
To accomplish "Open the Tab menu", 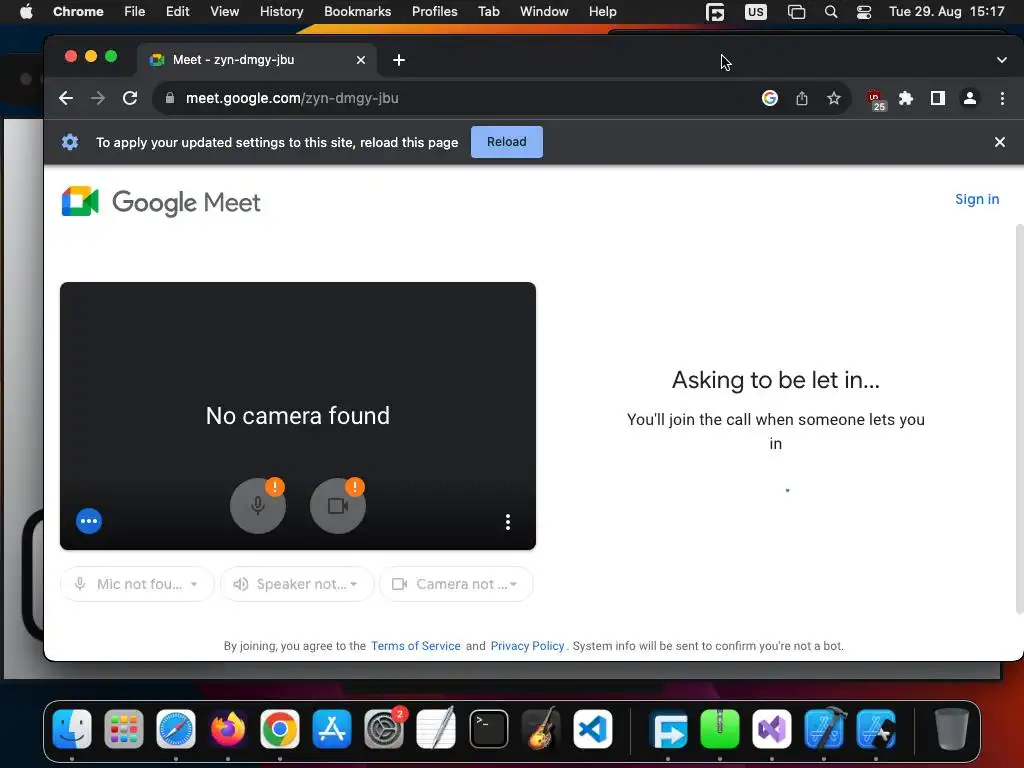I will point(488,12).
